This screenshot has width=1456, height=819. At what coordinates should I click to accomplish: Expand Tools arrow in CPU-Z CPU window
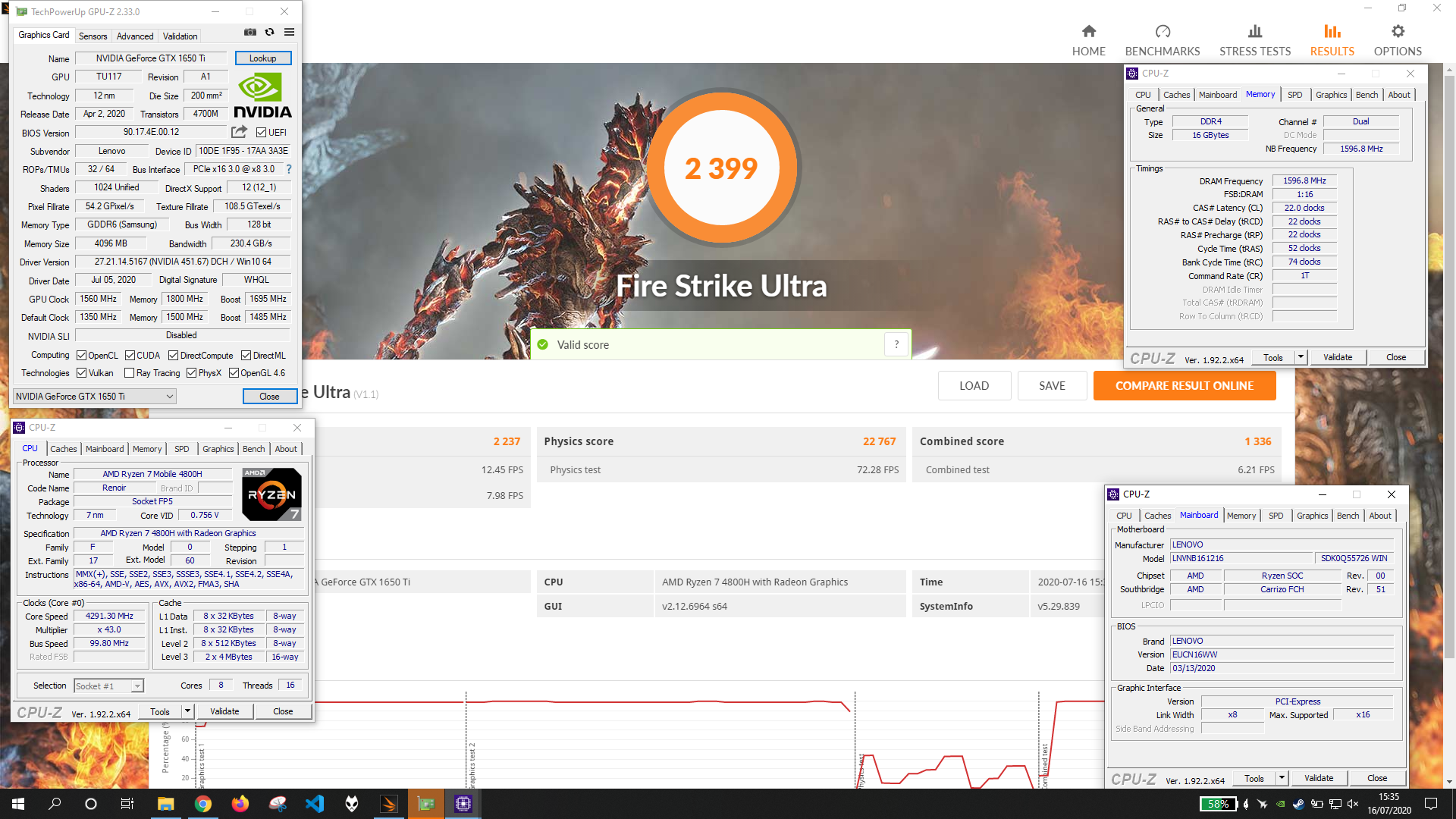coord(187,711)
